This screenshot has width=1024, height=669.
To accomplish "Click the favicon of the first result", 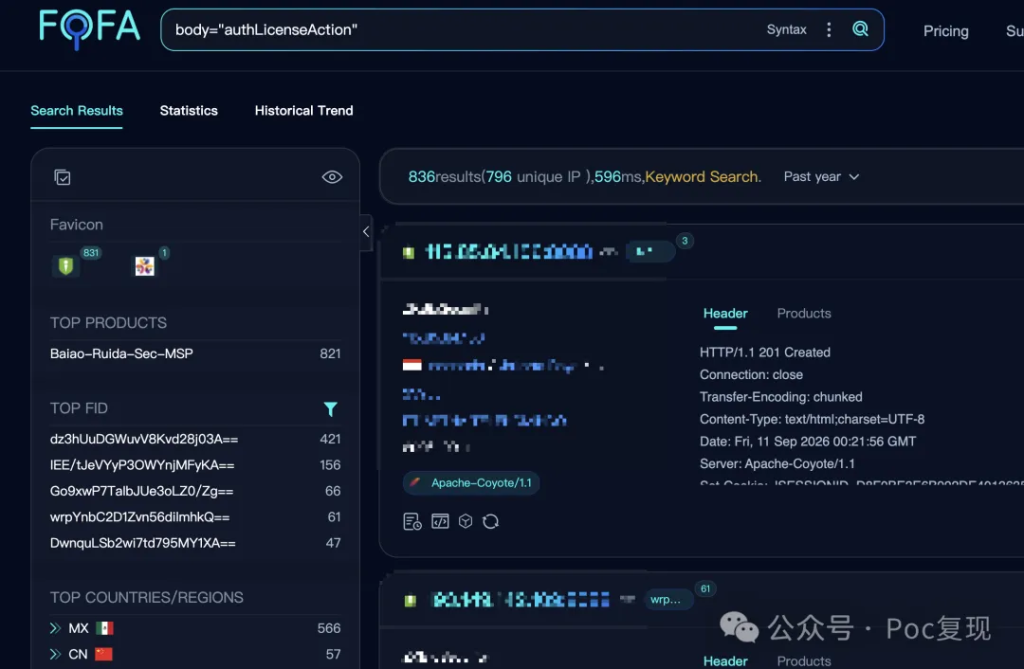I will 409,252.
